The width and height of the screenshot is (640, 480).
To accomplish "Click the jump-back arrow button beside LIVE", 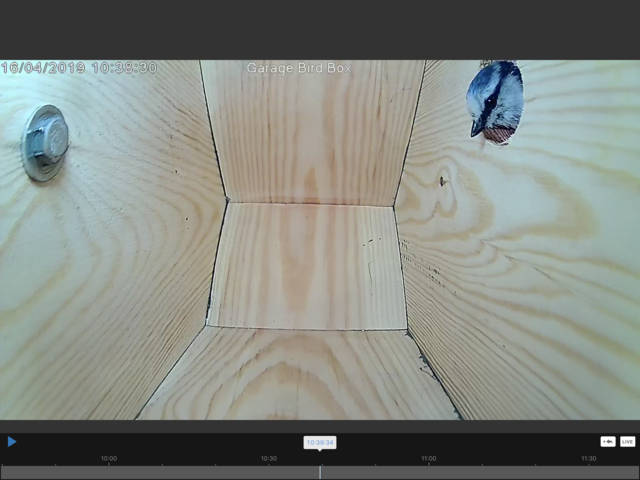I will click(x=608, y=442).
